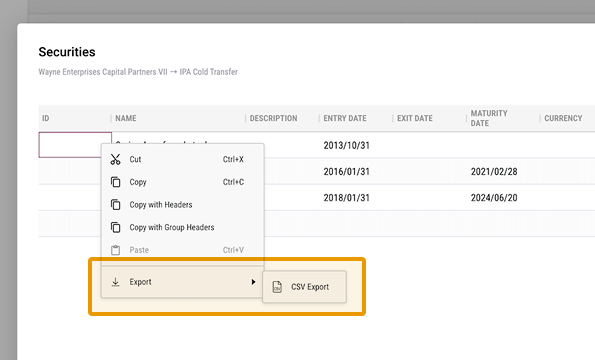Click the Copy with Group Headers icon
This screenshot has width=595, height=360.
(x=115, y=227)
